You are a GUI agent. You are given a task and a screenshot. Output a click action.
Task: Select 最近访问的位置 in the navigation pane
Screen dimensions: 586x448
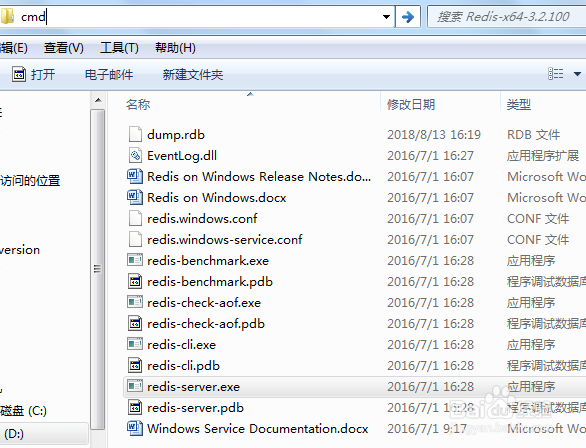click(x=30, y=181)
